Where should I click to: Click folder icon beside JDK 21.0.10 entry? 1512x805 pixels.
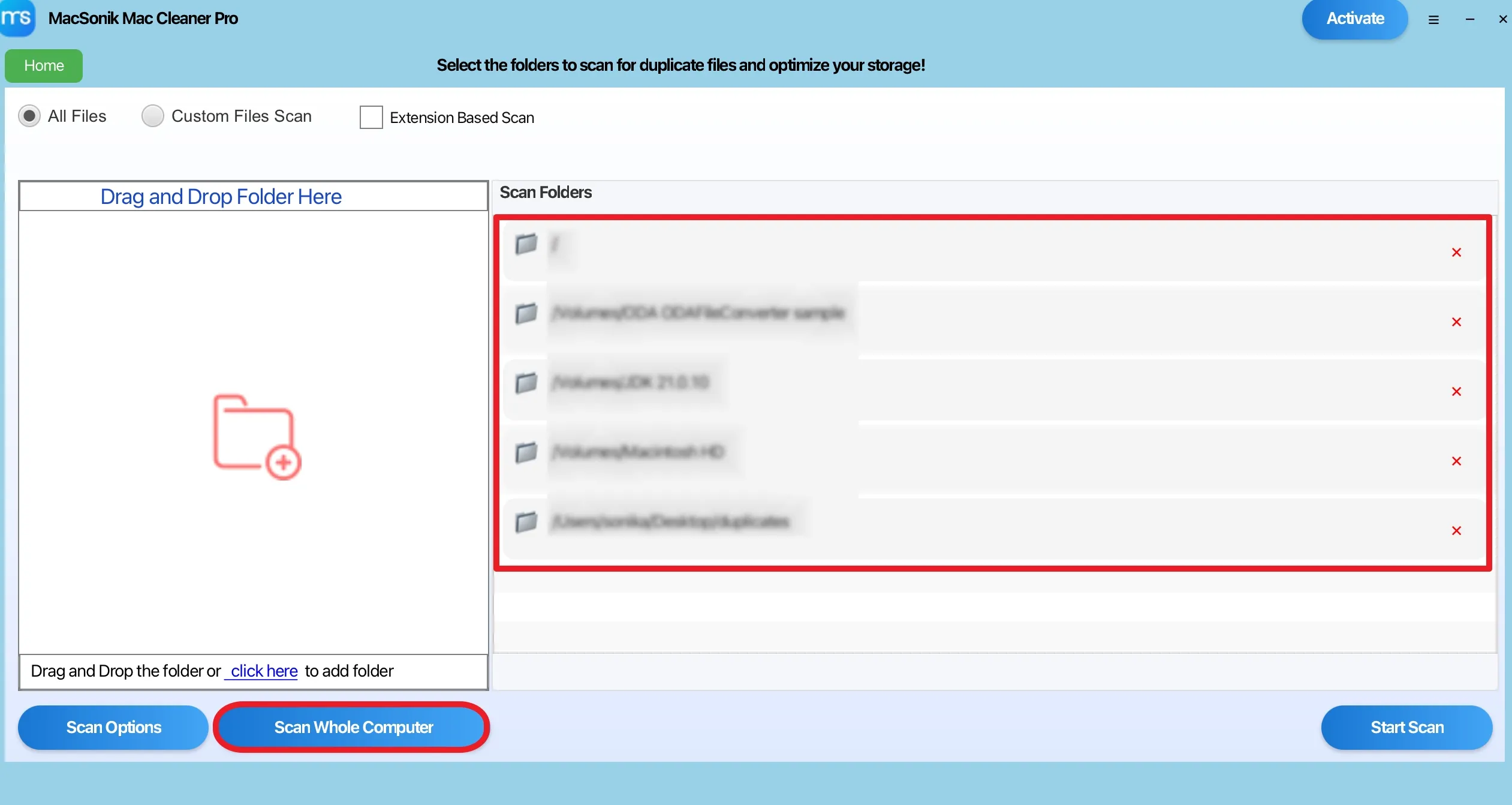tap(526, 383)
